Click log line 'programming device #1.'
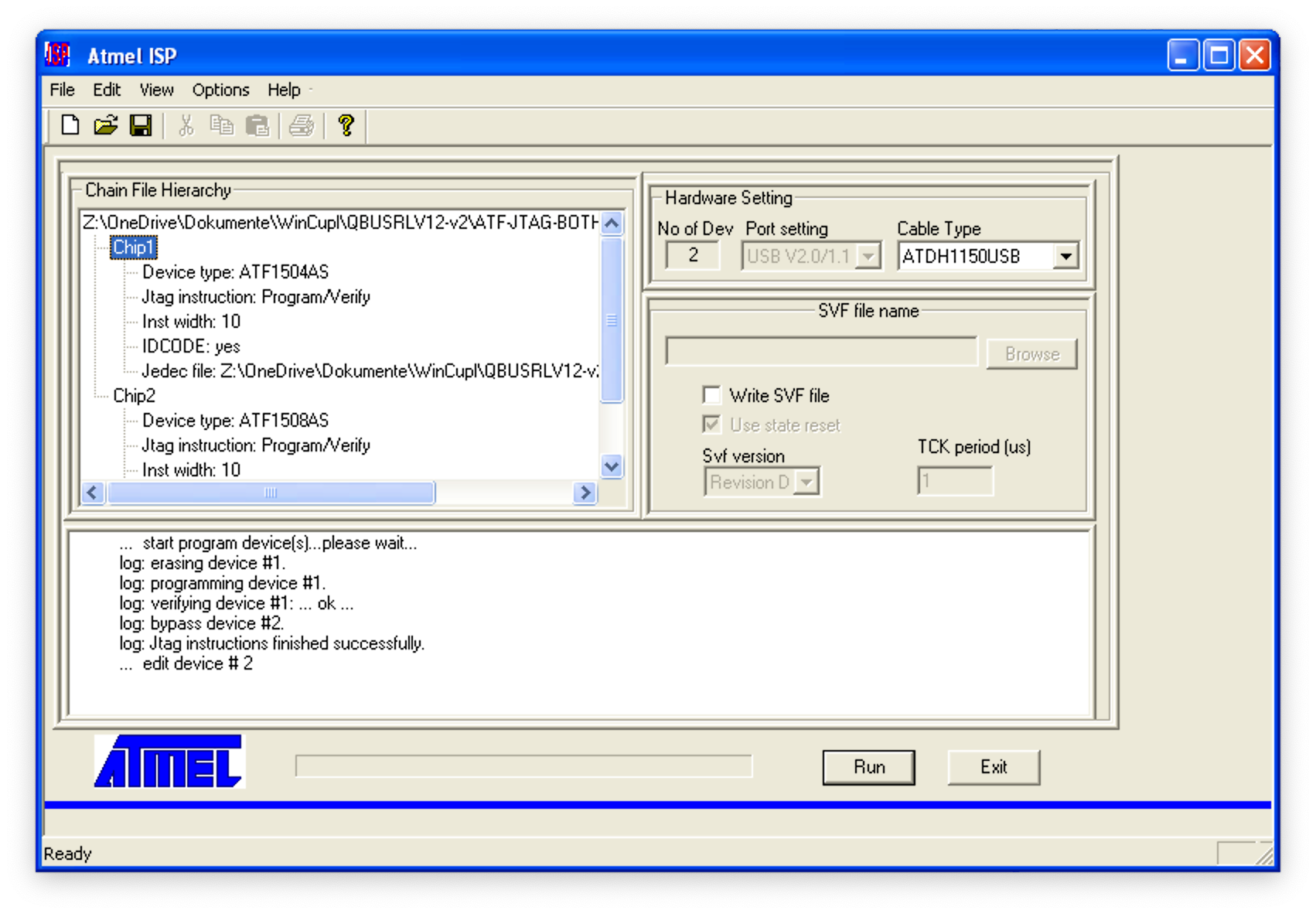Image resolution: width=1316 pixels, height=914 pixels. click(x=222, y=583)
